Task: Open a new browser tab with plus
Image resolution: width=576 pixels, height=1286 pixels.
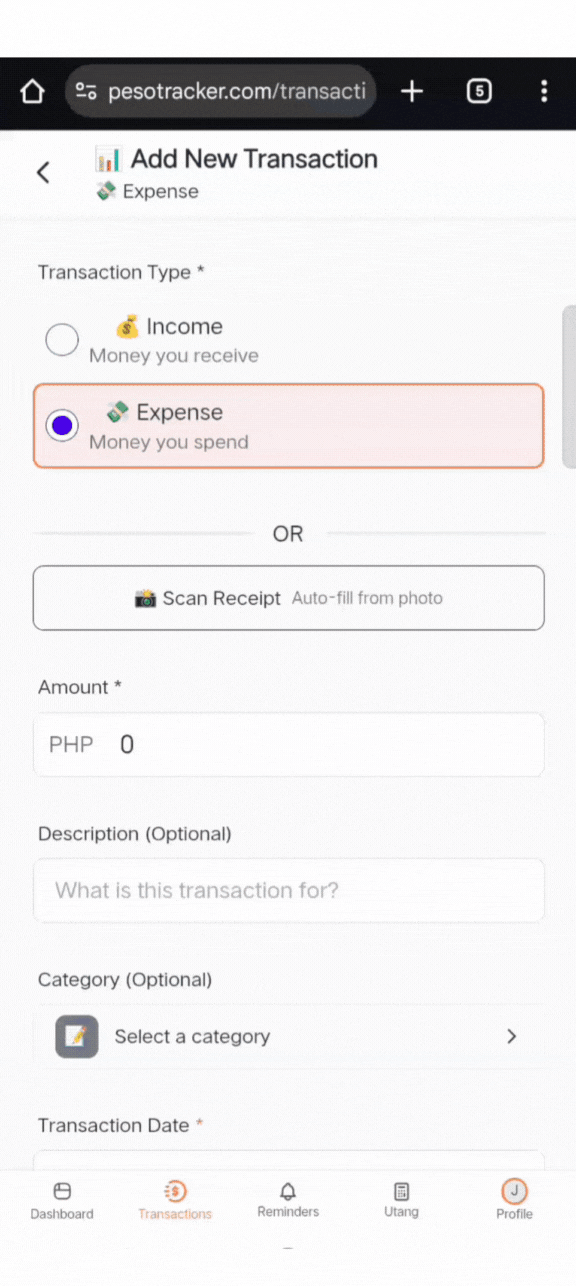Action: pyautogui.click(x=411, y=90)
